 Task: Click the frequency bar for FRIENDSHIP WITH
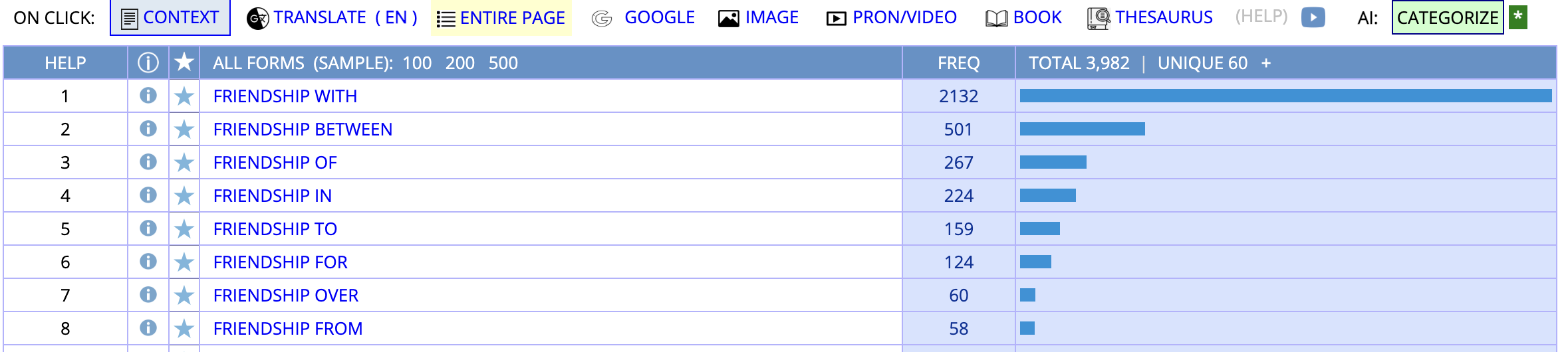[x=1285, y=96]
